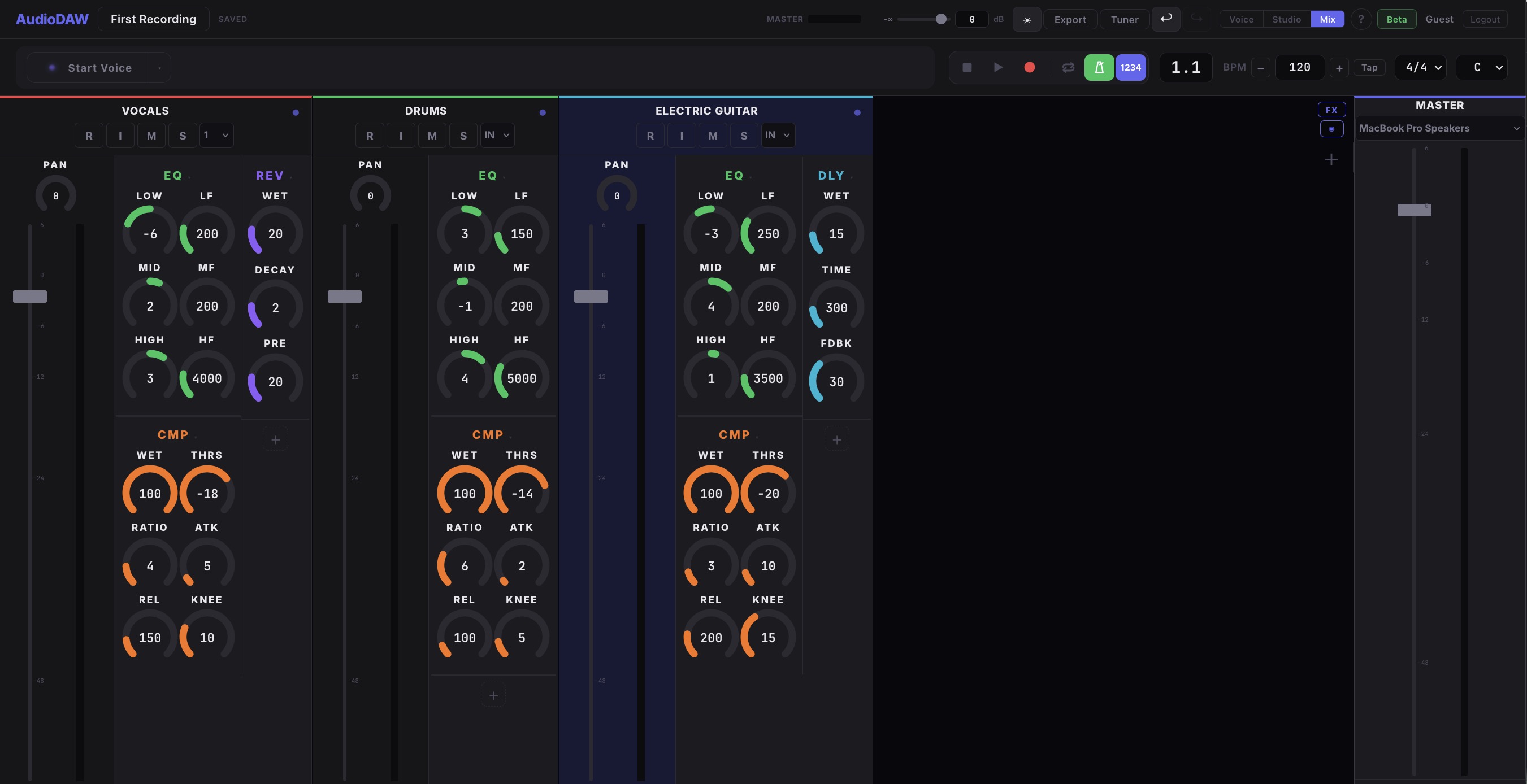Expand Electric Guitar DLY section menu
The width and height of the screenshot is (1527, 784).
(851, 177)
